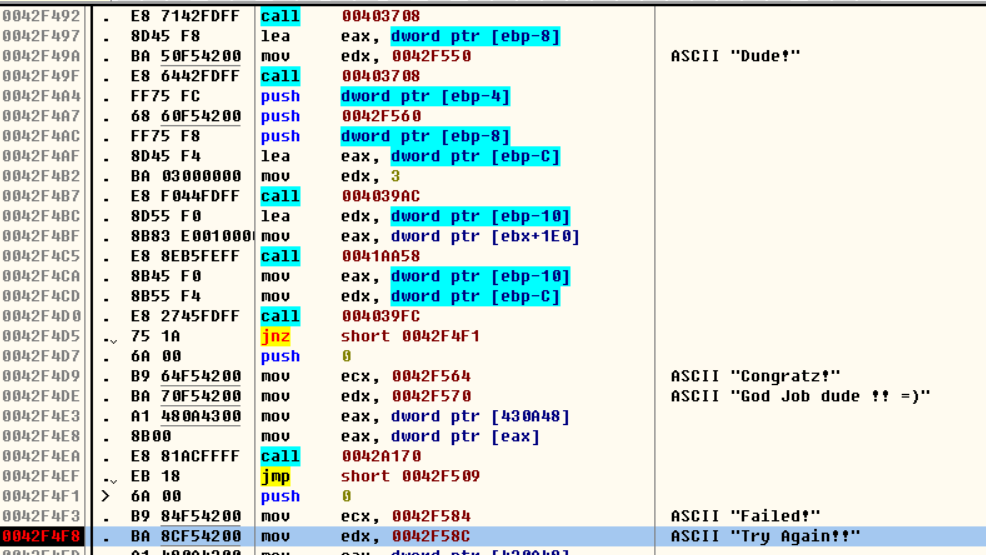Viewport: 986px width, 555px height.
Task: Click call target 0042A170
Action: [381, 456]
